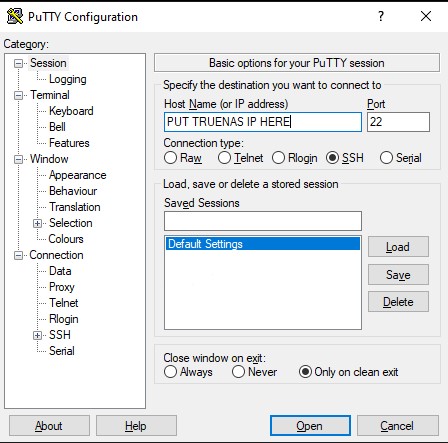
Task: Open the Colours category
Action: click(x=66, y=239)
